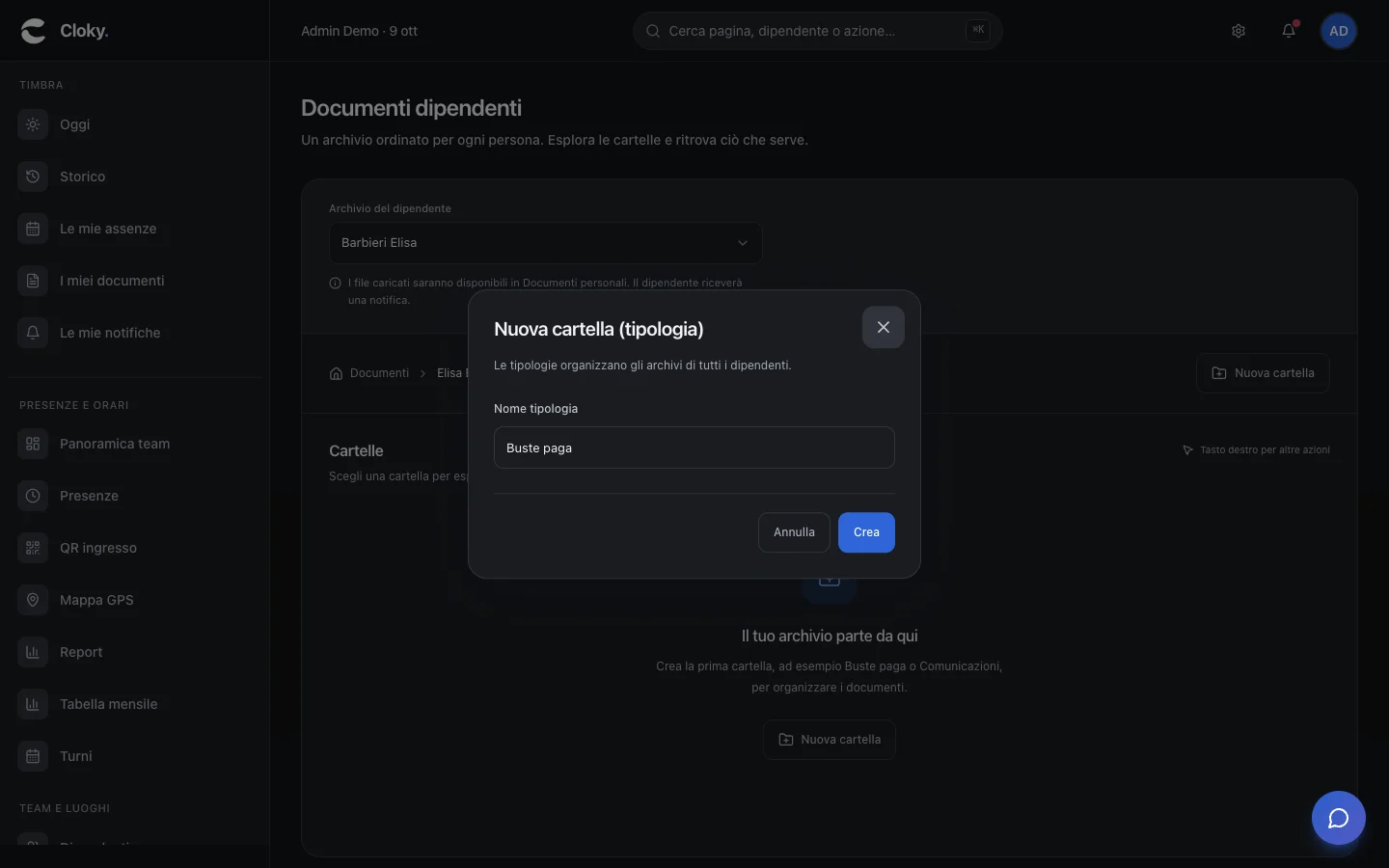1389x868 pixels.
Task: Expand the Barbieri Elisa employee dropdown
Action: 546,243
